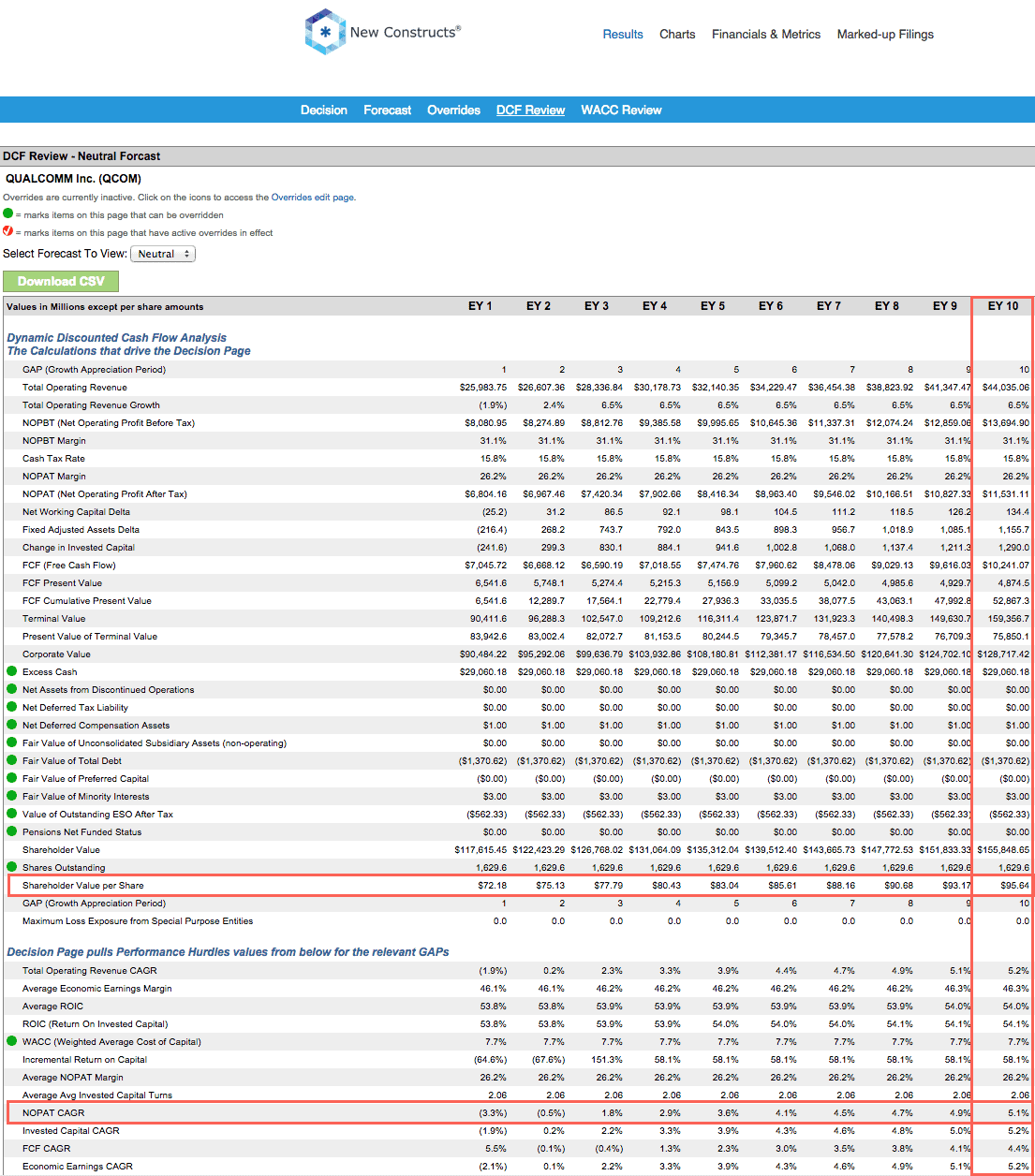
Task: Click the $72.18 value under EY 1
Action: pyautogui.click(x=492, y=886)
